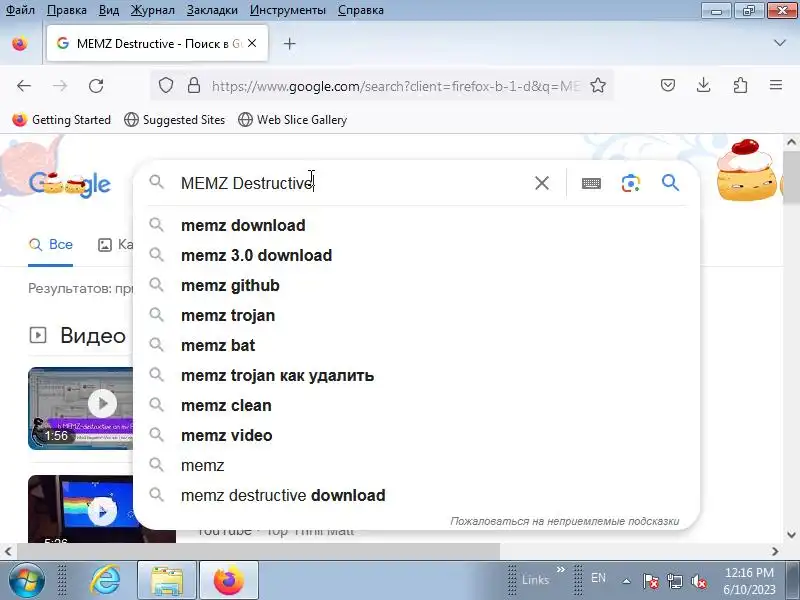Click the site security padlock icon
The width and height of the screenshot is (800, 600).
(x=194, y=85)
